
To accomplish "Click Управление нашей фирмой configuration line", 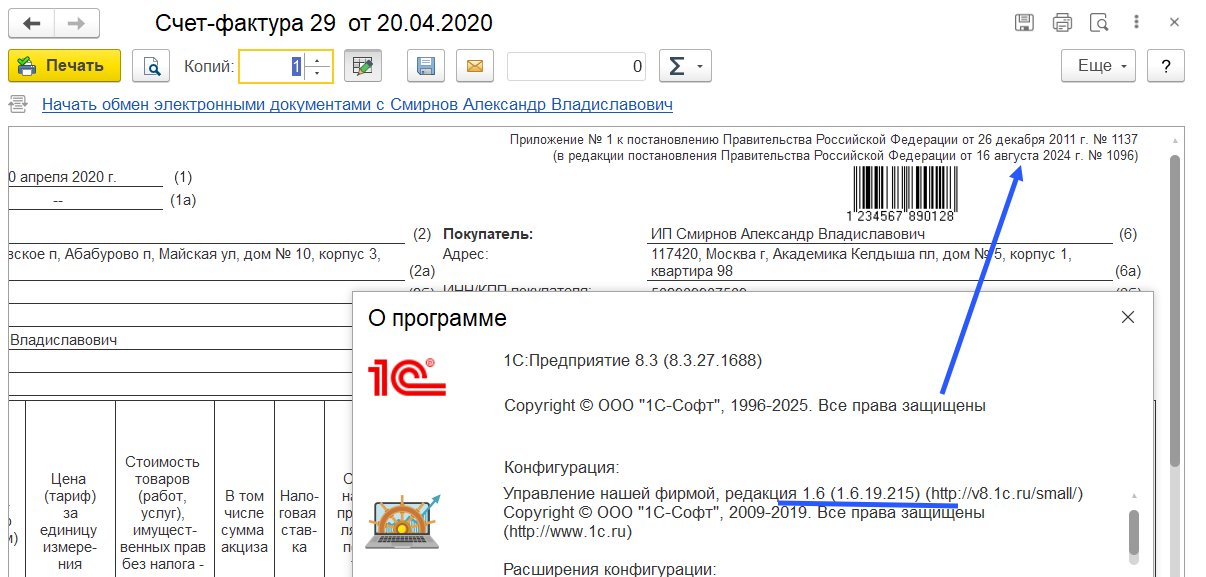I will 793,493.
